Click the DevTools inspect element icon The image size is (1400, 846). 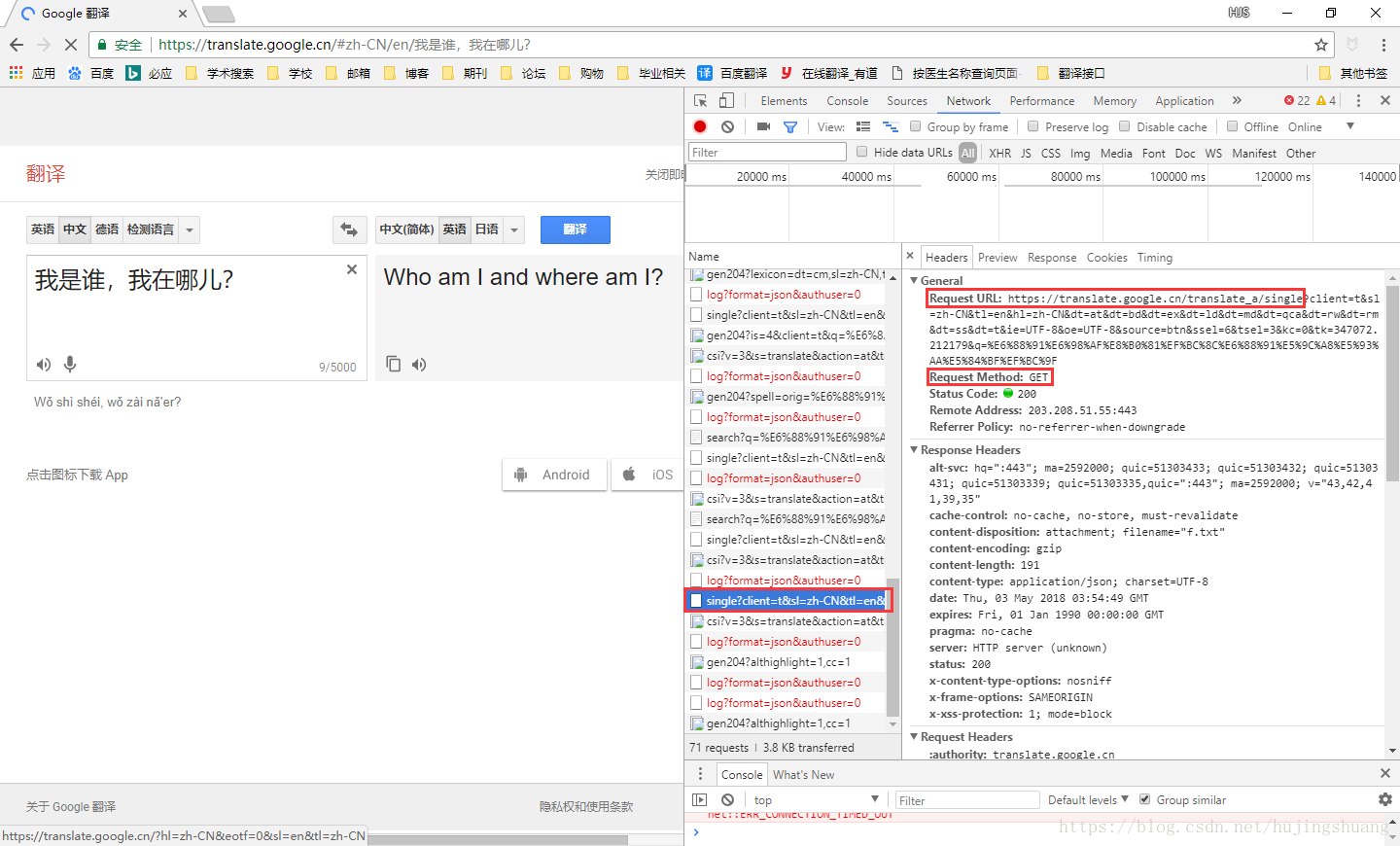[x=701, y=101]
